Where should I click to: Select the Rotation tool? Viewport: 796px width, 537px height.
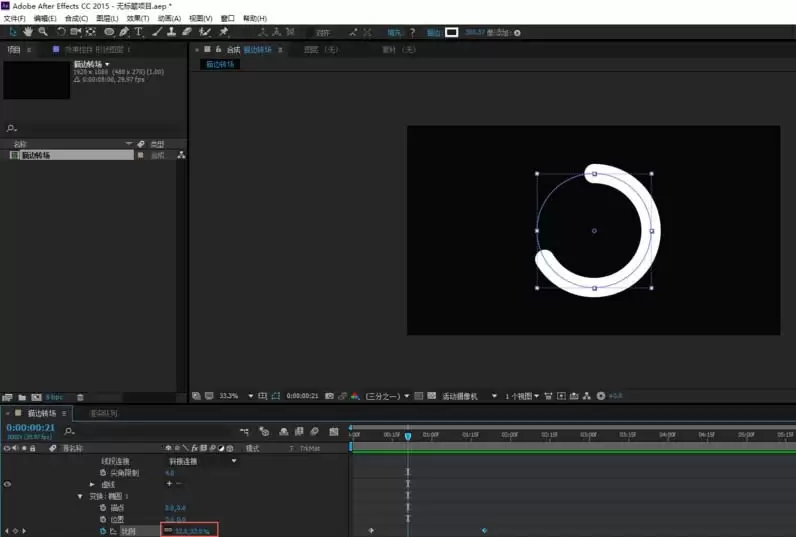click(61, 32)
